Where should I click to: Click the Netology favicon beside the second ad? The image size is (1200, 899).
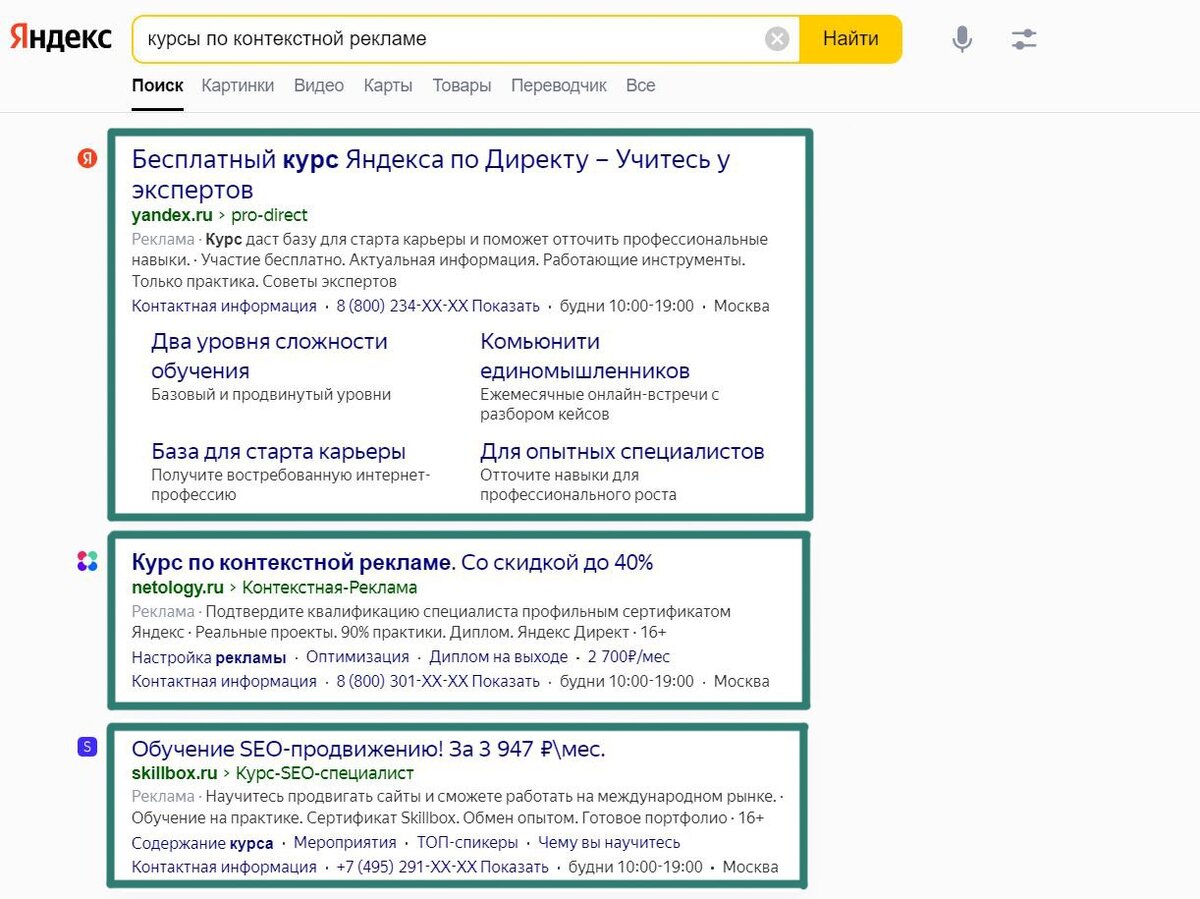[x=88, y=561]
